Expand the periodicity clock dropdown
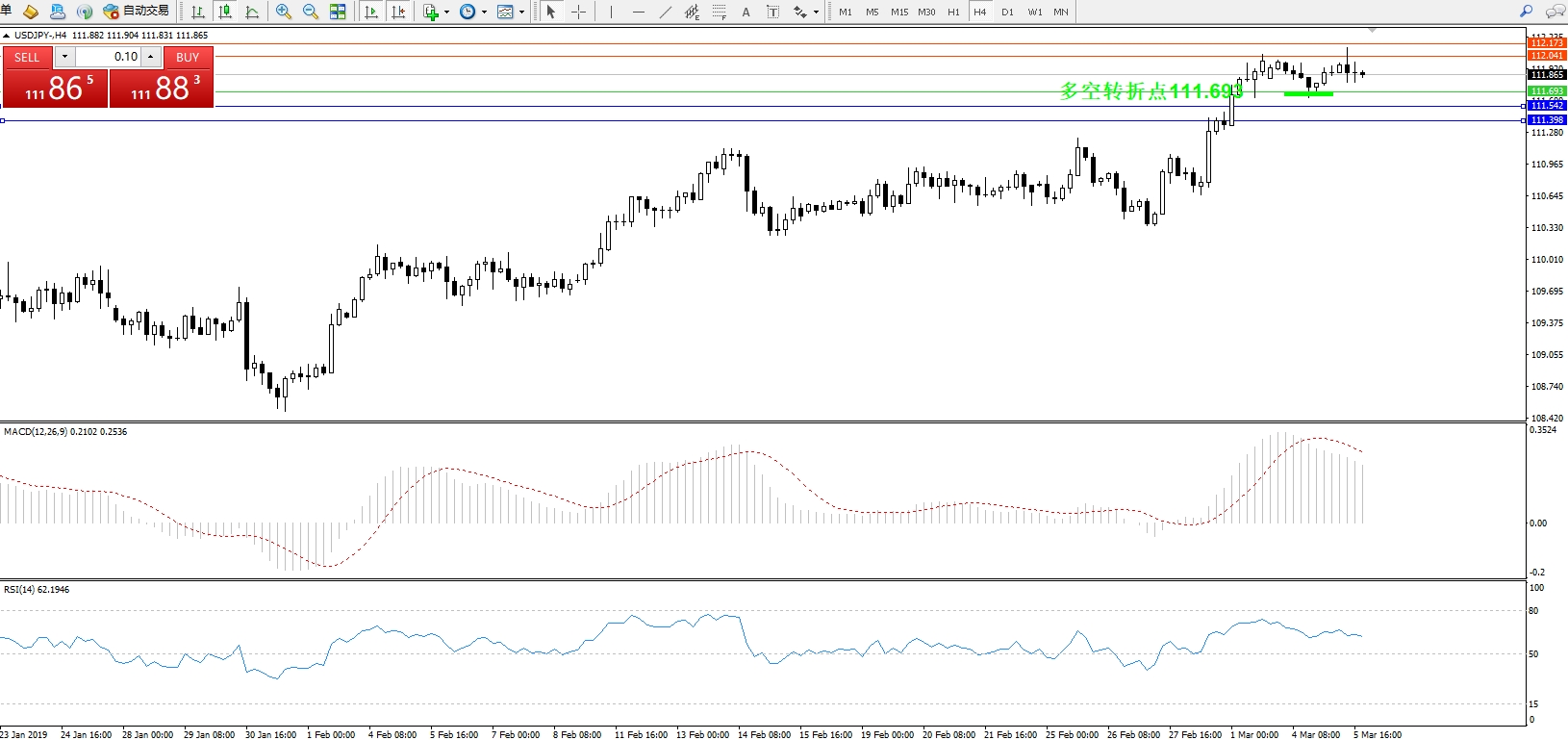1568x740 pixels. tap(484, 12)
